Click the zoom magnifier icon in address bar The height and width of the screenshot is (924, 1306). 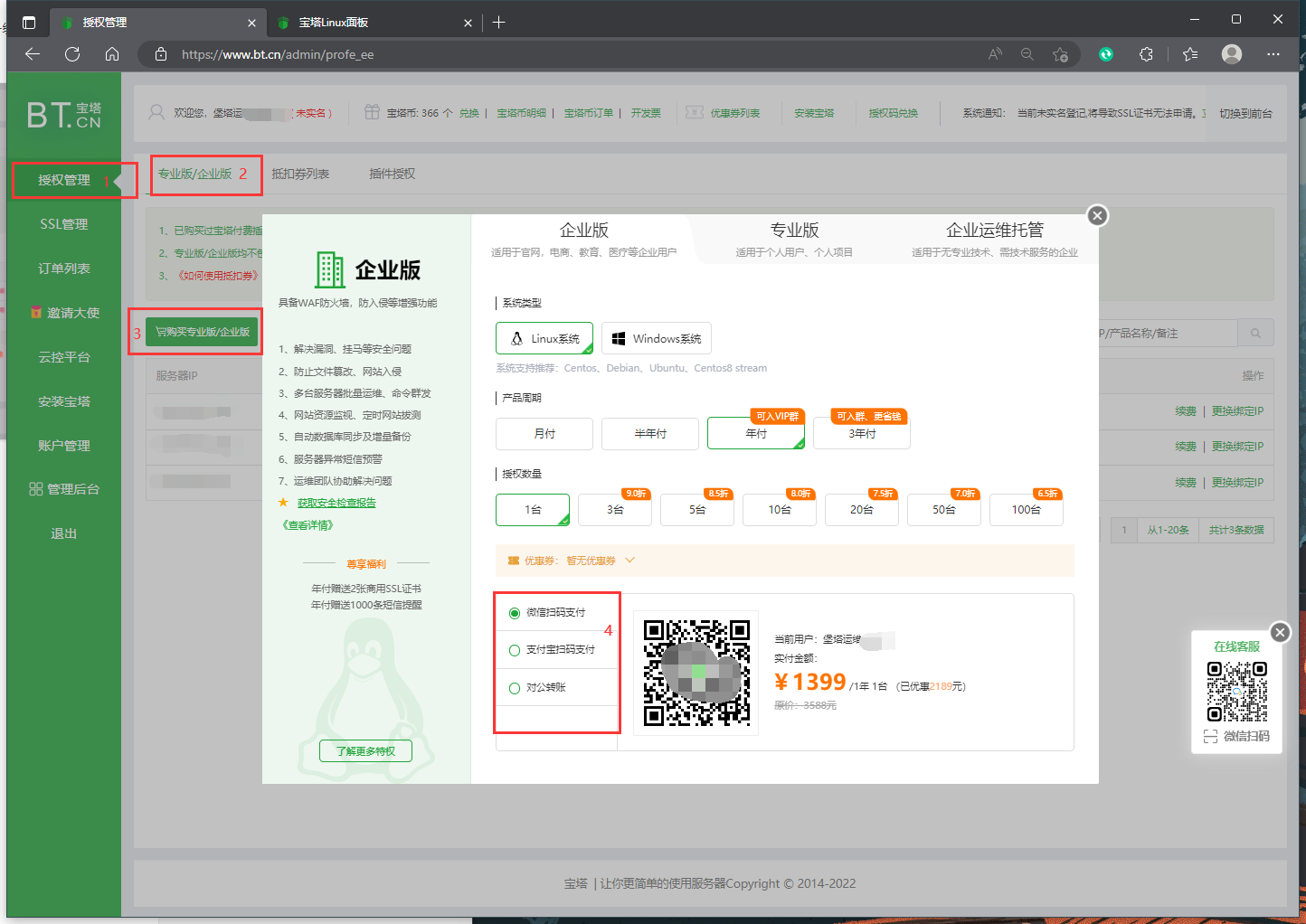[1027, 54]
